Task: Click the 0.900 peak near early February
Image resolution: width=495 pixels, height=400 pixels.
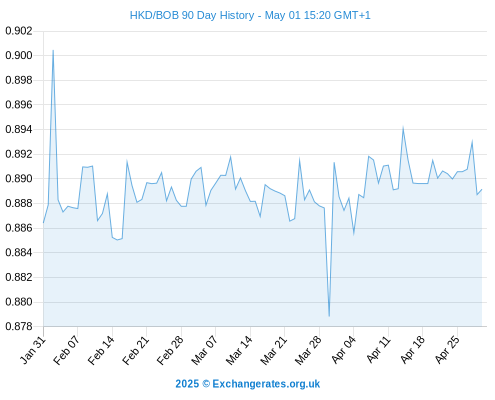Action: pyautogui.click(x=53, y=51)
